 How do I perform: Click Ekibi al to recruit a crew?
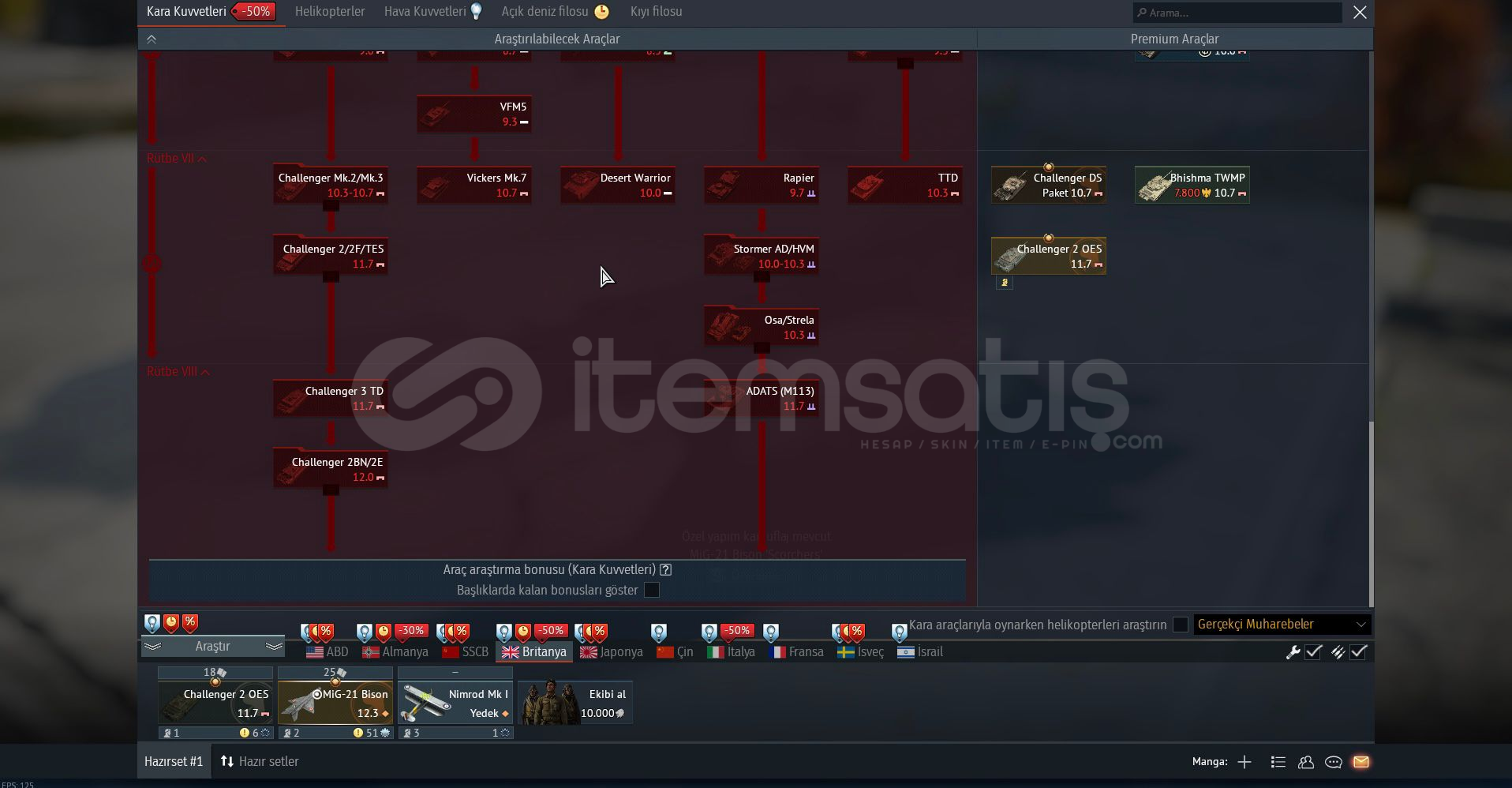[575, 703]
